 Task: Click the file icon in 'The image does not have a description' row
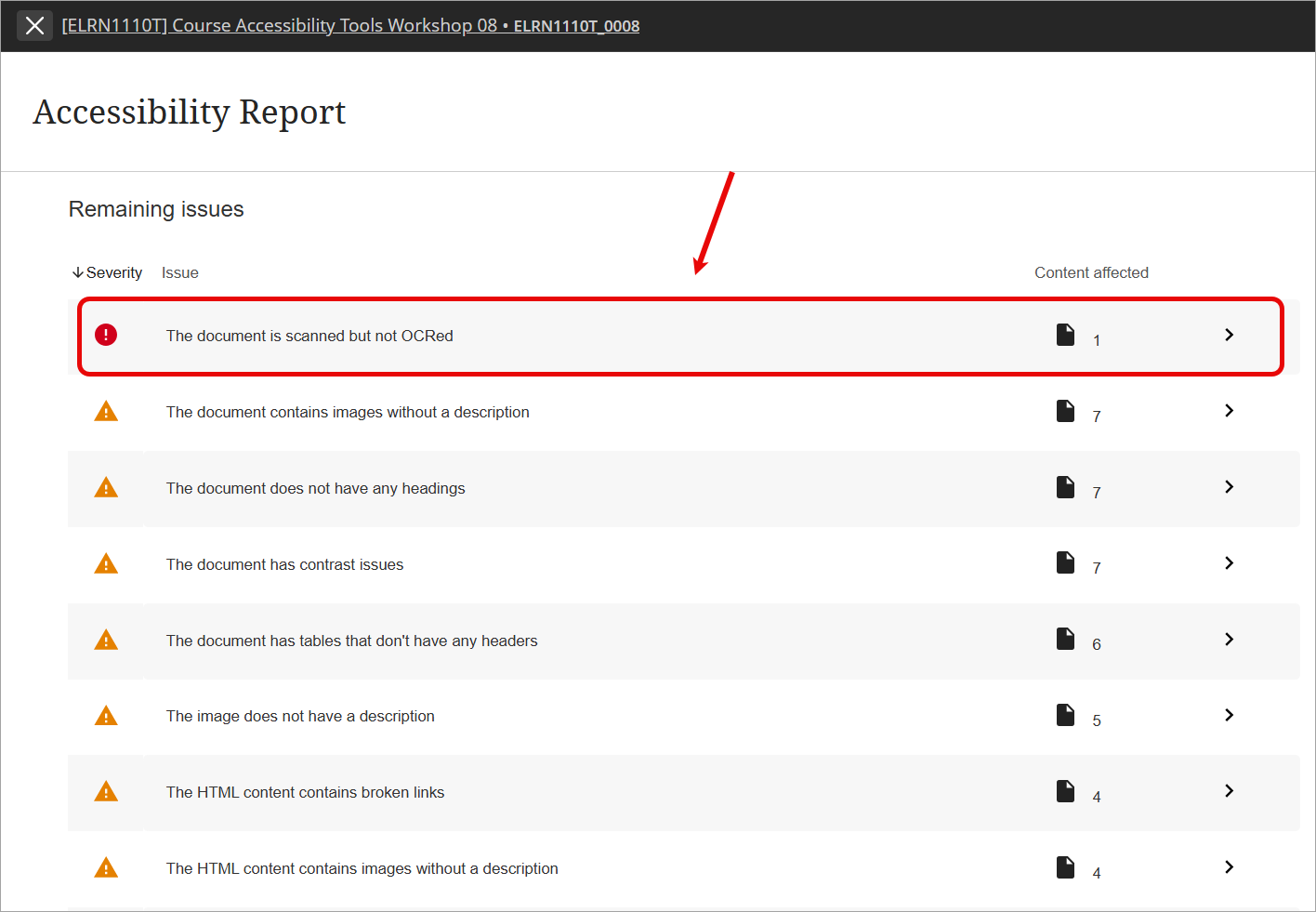click(x=1065, y=715)
